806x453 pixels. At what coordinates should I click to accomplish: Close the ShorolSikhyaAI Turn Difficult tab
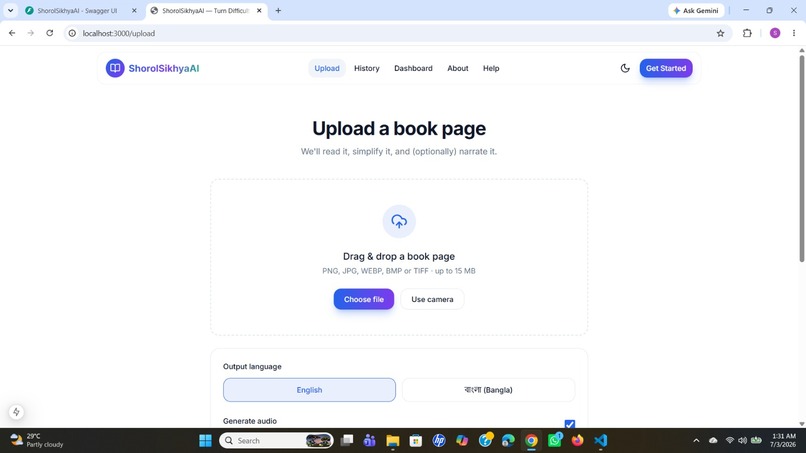pyautogui.click(x=259, y=10)
